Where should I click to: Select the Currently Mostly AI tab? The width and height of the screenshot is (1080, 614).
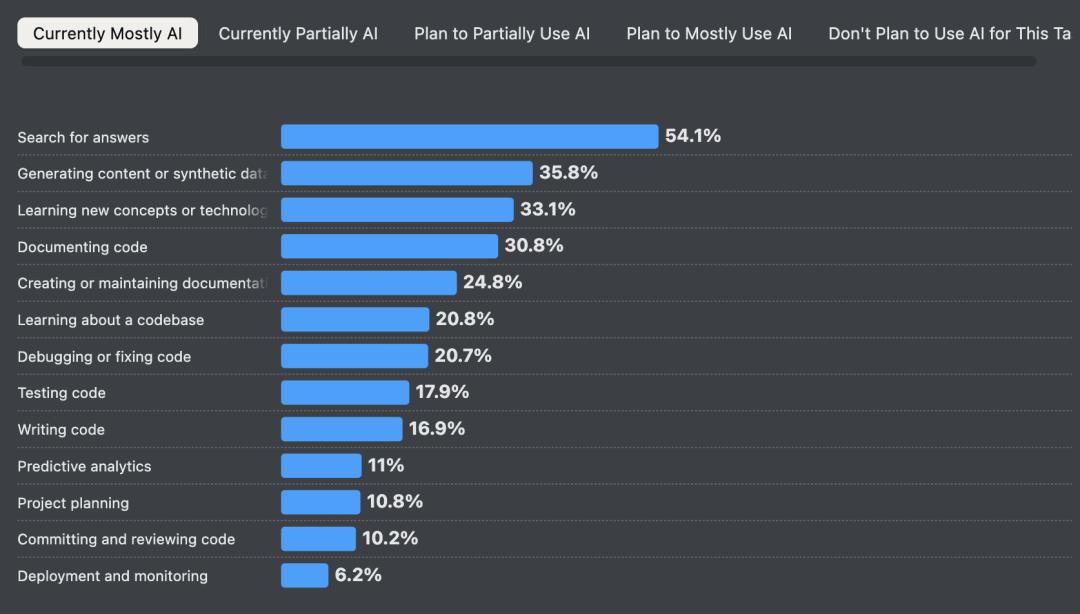pyautogui.click(x=107, y=32)
